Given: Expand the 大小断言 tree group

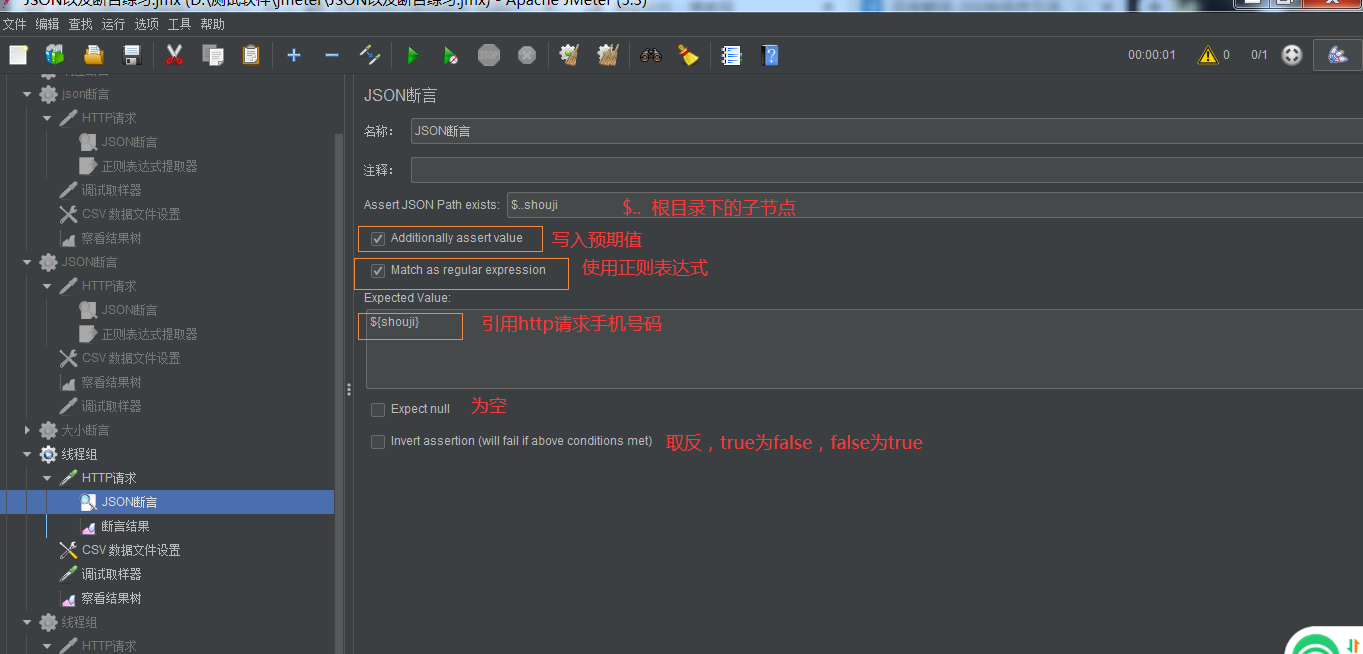Looking at the screenshot, I should pos(27,430).
